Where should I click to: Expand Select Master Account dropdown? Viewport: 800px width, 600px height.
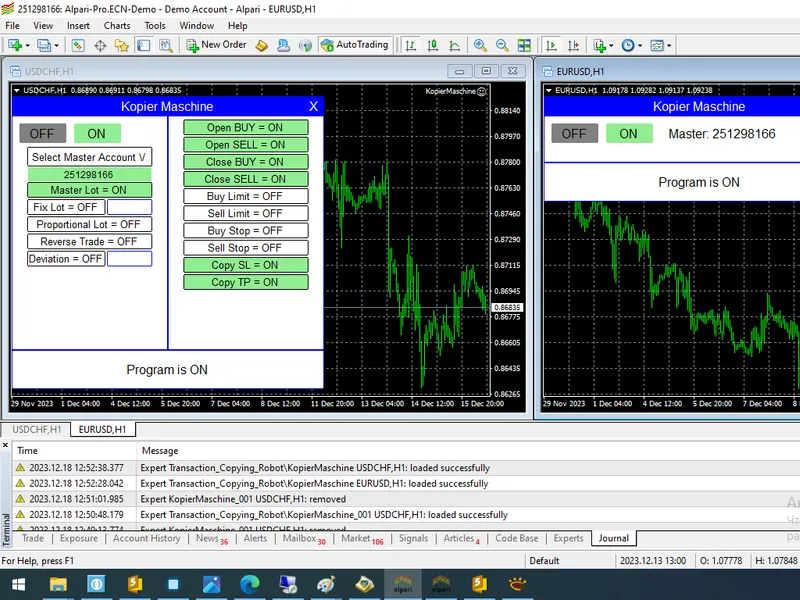pos(89,157)
